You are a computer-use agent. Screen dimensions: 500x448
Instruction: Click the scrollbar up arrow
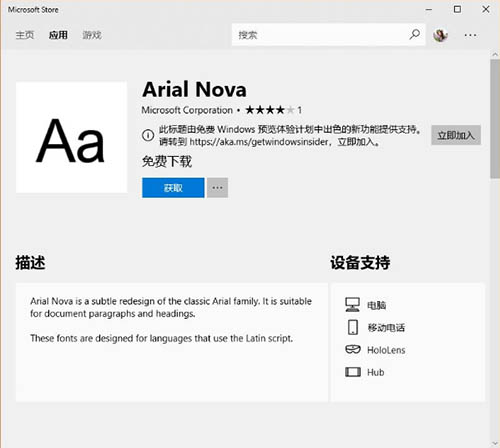[495, 54]
